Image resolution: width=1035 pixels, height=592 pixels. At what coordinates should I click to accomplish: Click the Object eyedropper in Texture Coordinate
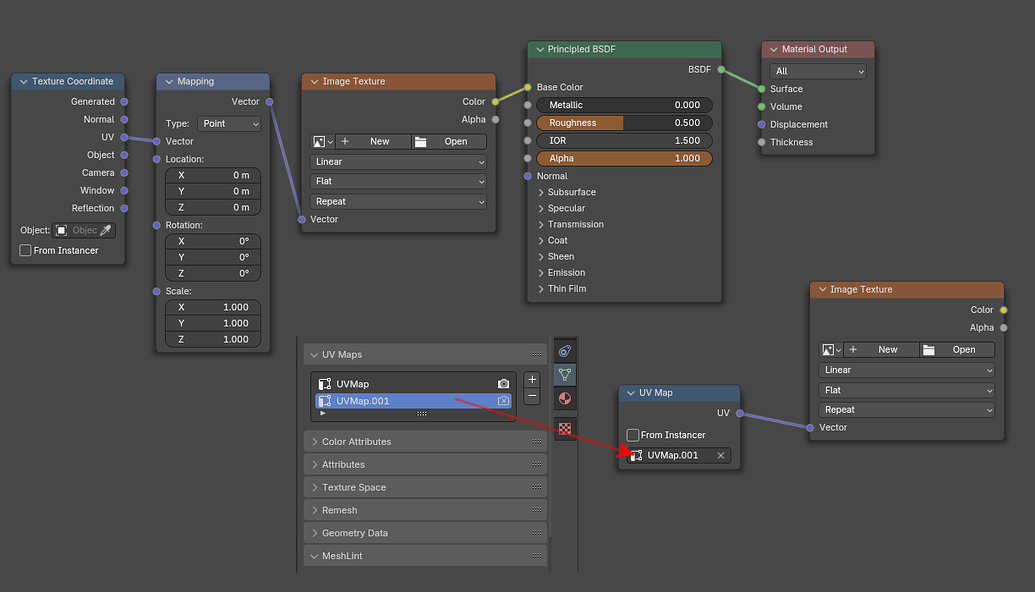click(x=106, y=230)
